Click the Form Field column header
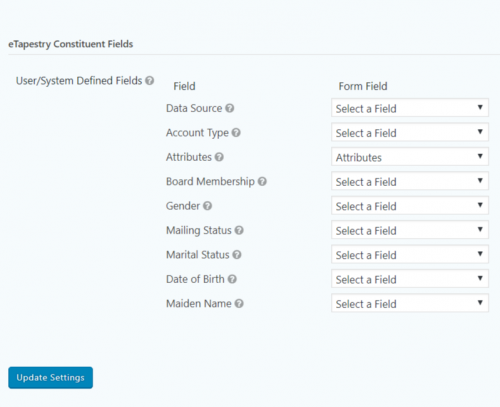The width and height of the screenshot is (500, 407). (363, 86)
